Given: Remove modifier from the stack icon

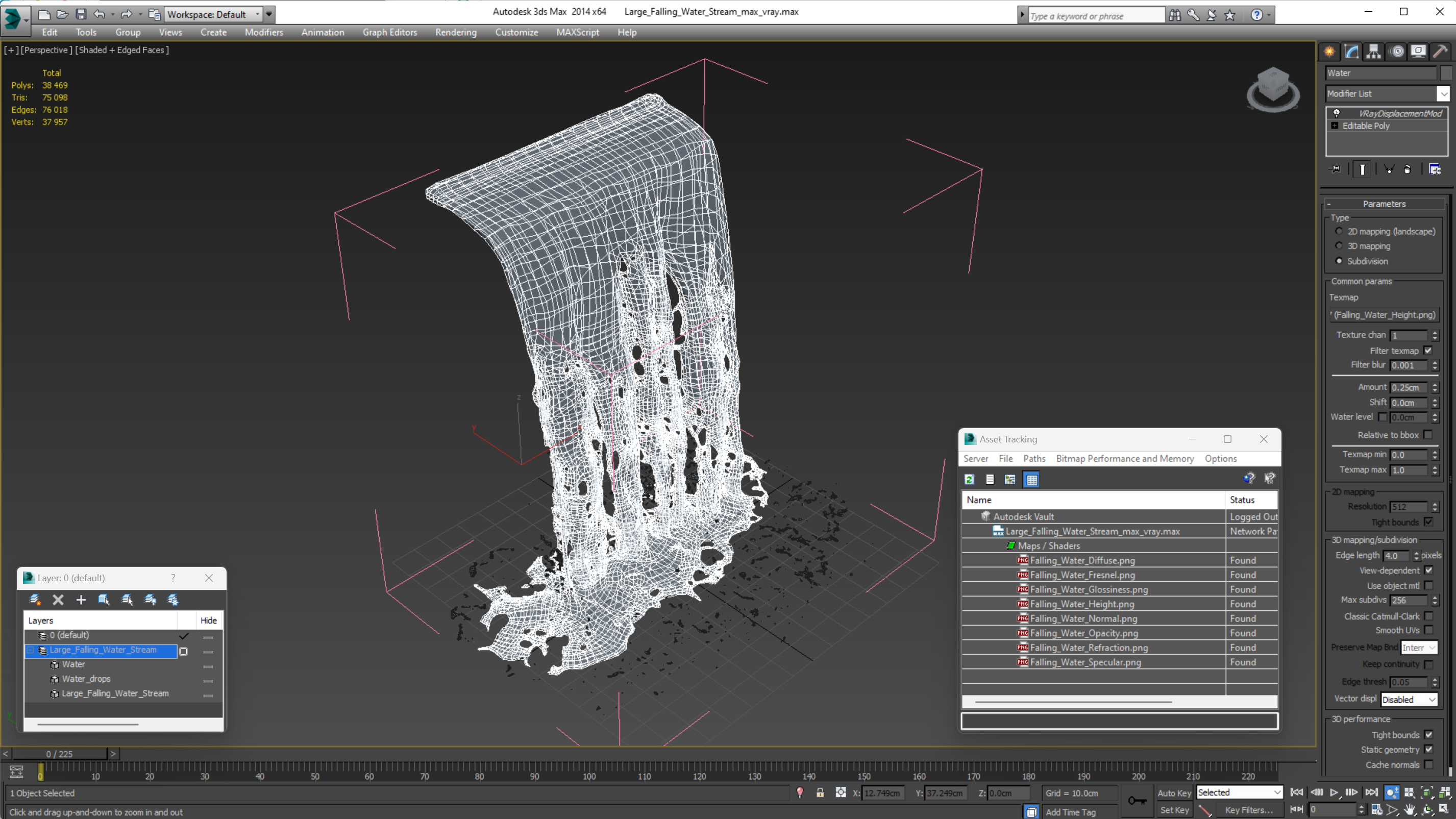Looking at the screenshot, I should pyautogui.click(x=1408, y=169).
